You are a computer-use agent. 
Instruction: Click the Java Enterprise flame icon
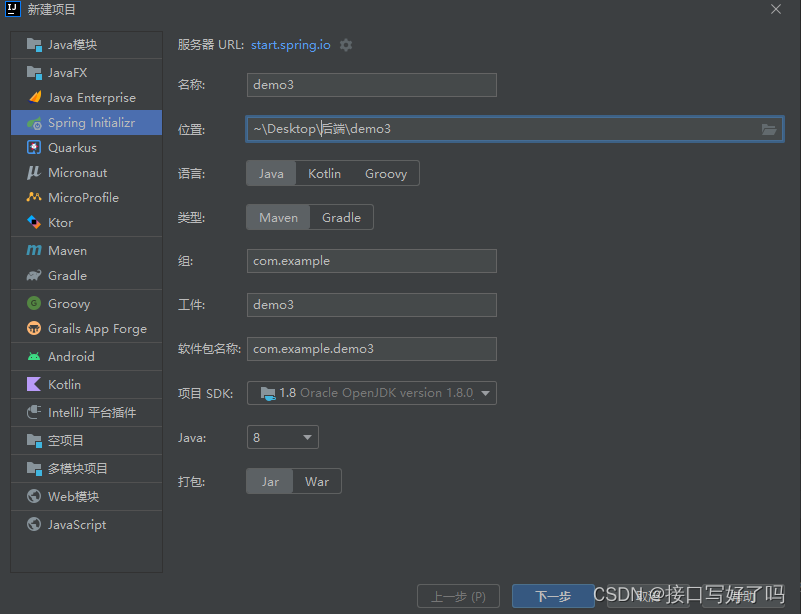(34, 97)
